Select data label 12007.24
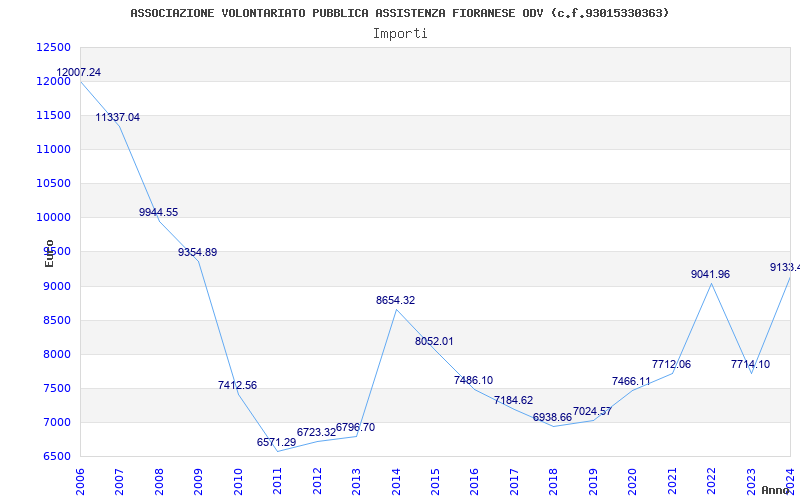 (x=79, y=72)
